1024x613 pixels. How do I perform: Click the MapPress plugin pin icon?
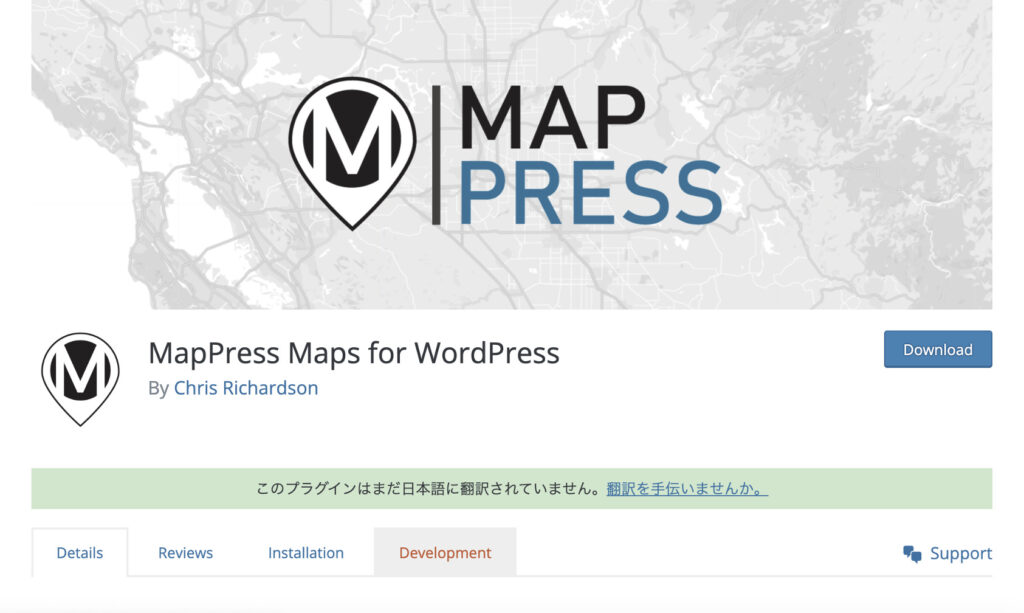(80, 379)
